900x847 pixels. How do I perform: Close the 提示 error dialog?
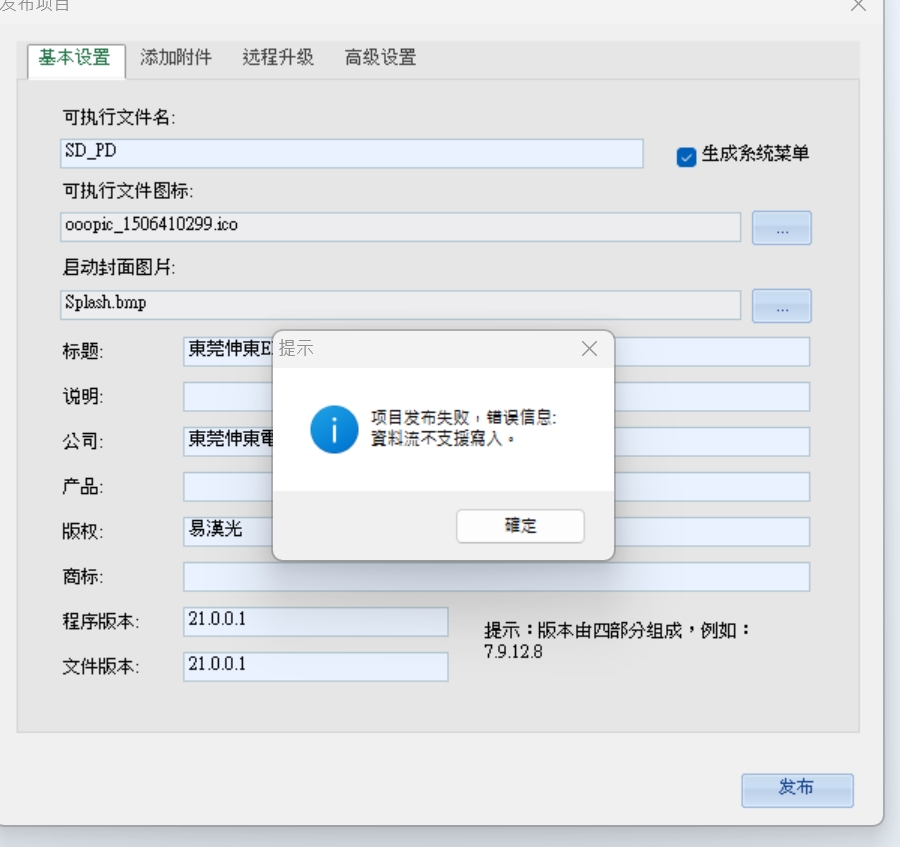(589, 349)
